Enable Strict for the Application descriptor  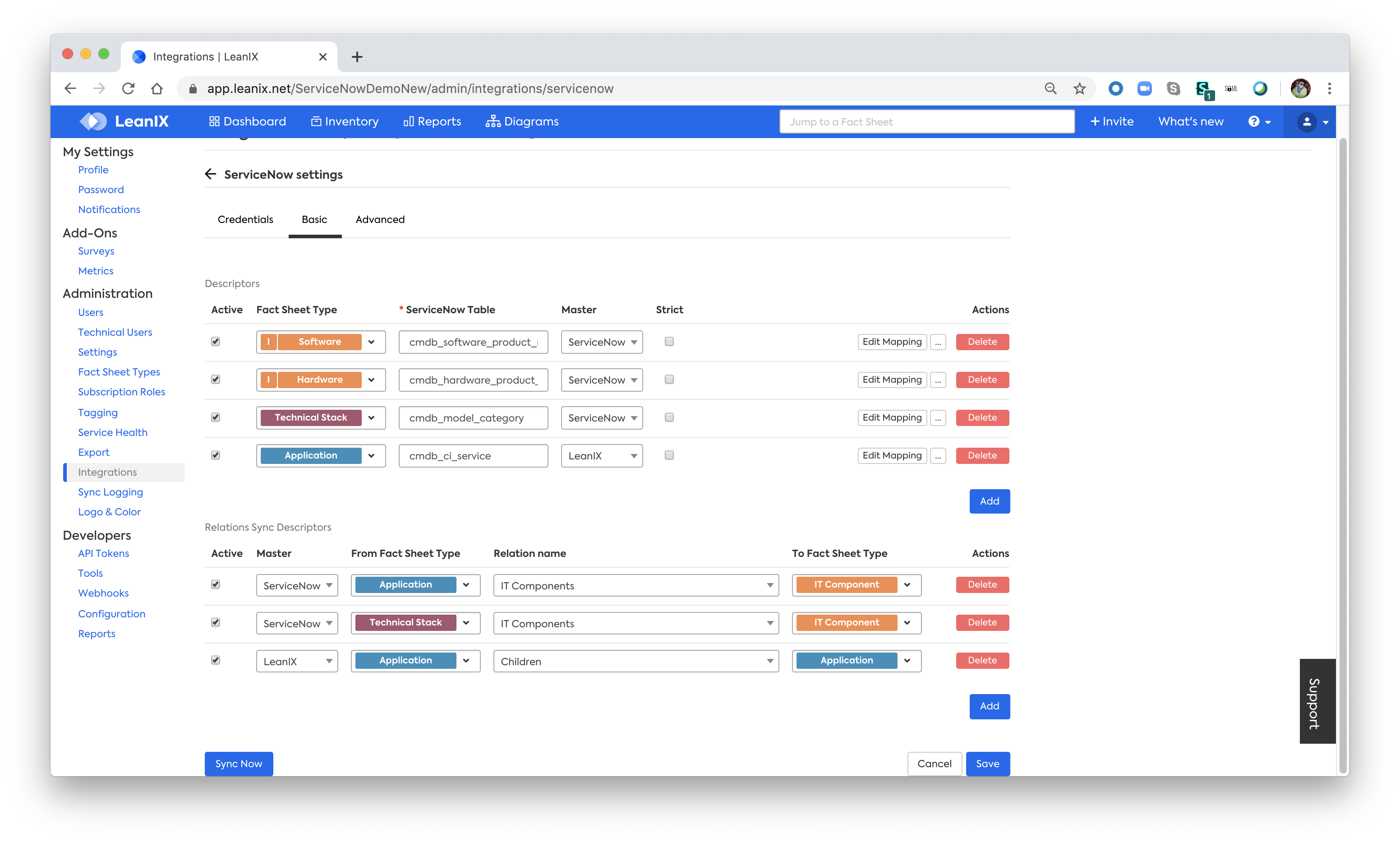669,455
